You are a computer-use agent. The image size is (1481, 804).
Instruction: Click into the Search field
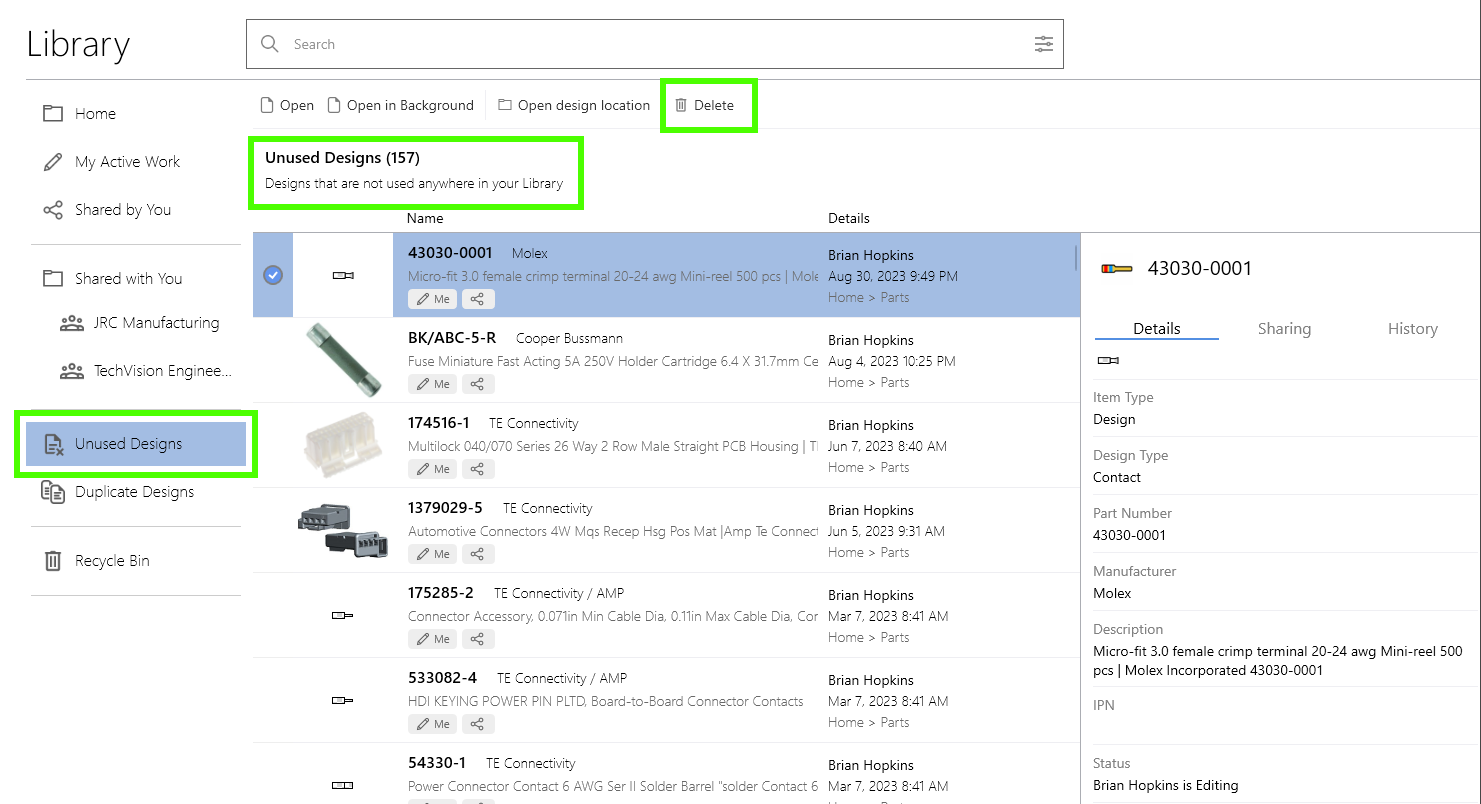coord(655,44)
